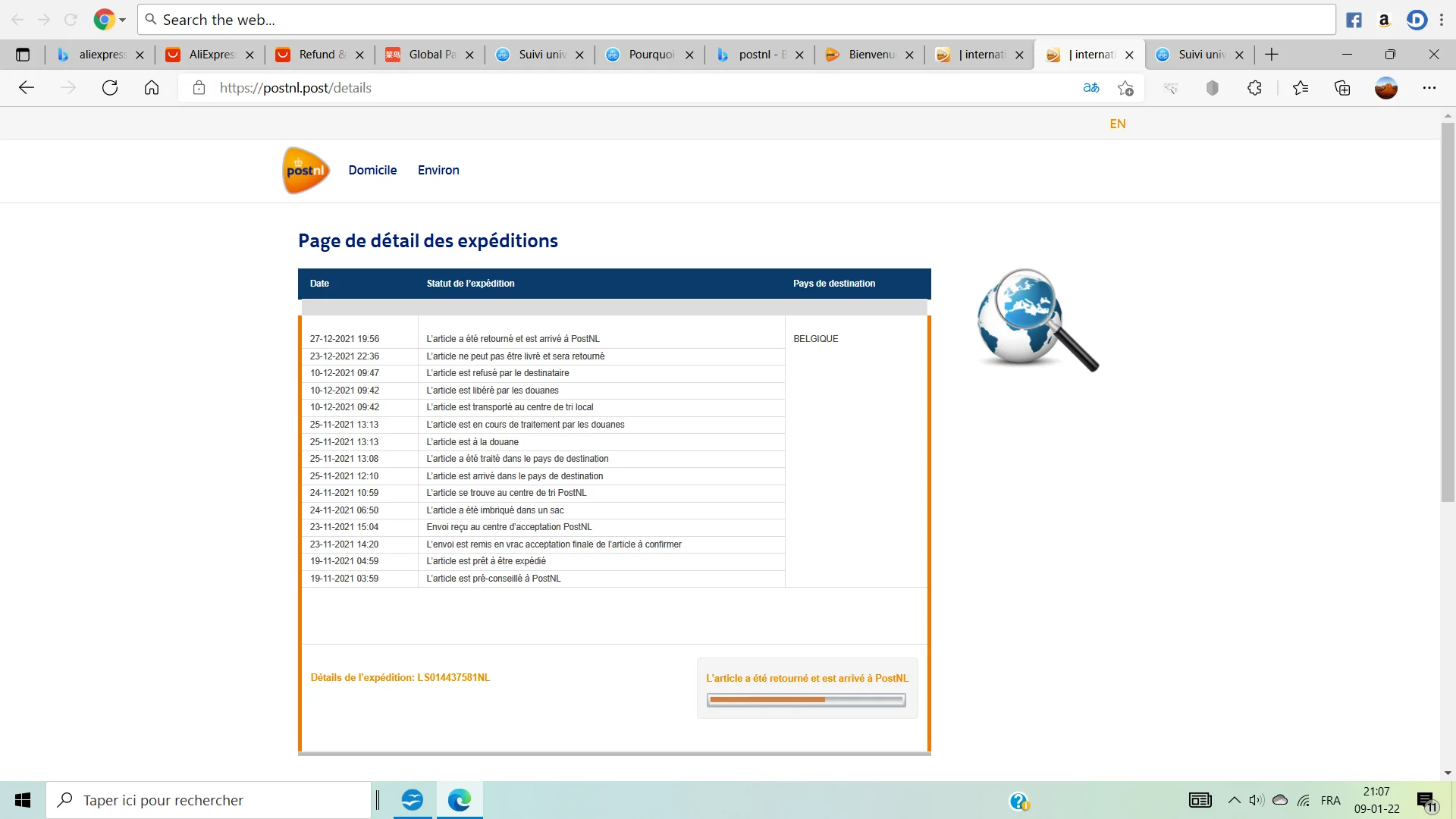This screenshot has height=819, width=1456.
Task: Open the Settings and more ellipsis menu
Action: tap(1429, 88)
